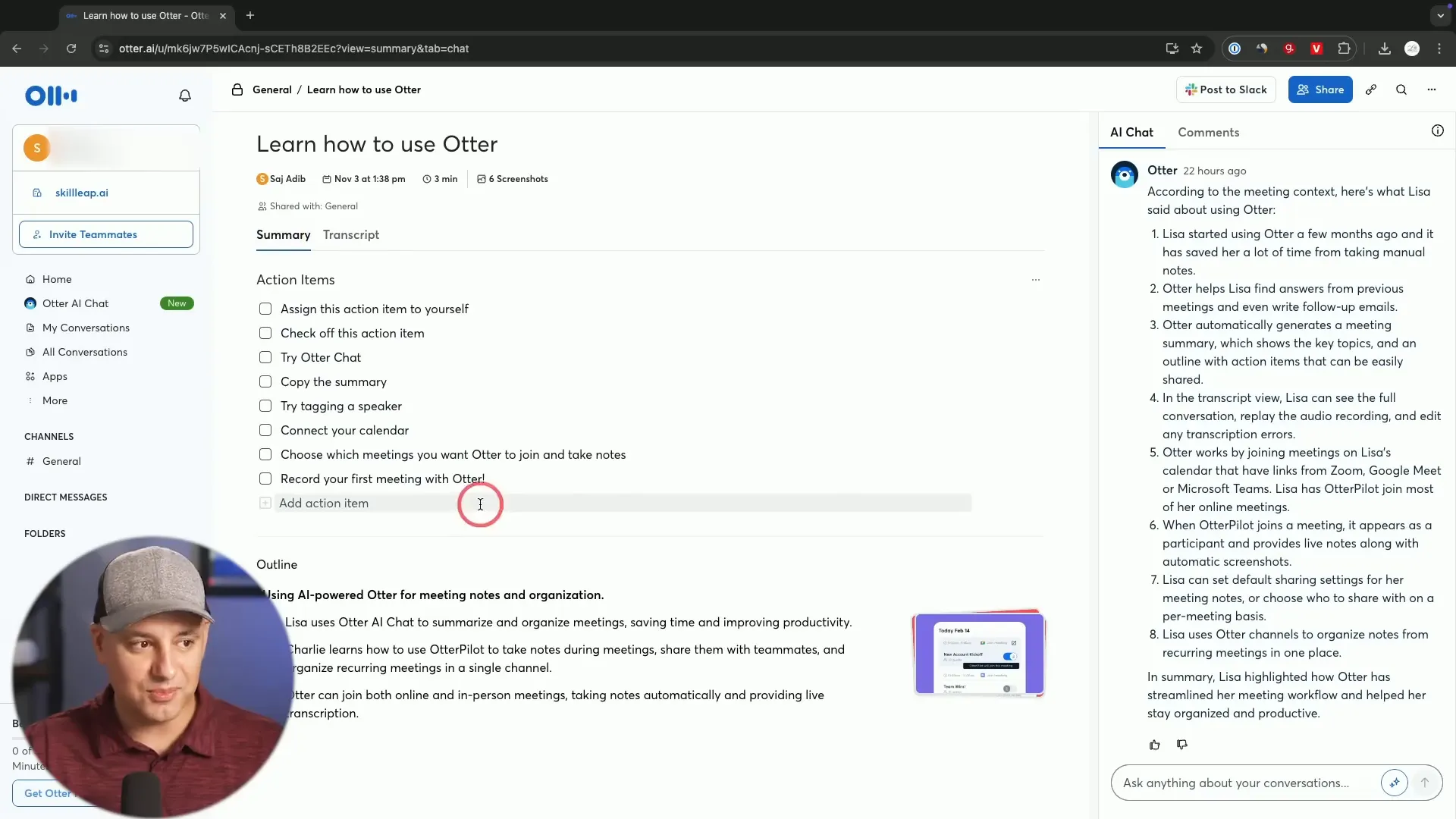Select the AI Chat tab
This screenshot has height=819, width=1456.
pos(1131,132)
